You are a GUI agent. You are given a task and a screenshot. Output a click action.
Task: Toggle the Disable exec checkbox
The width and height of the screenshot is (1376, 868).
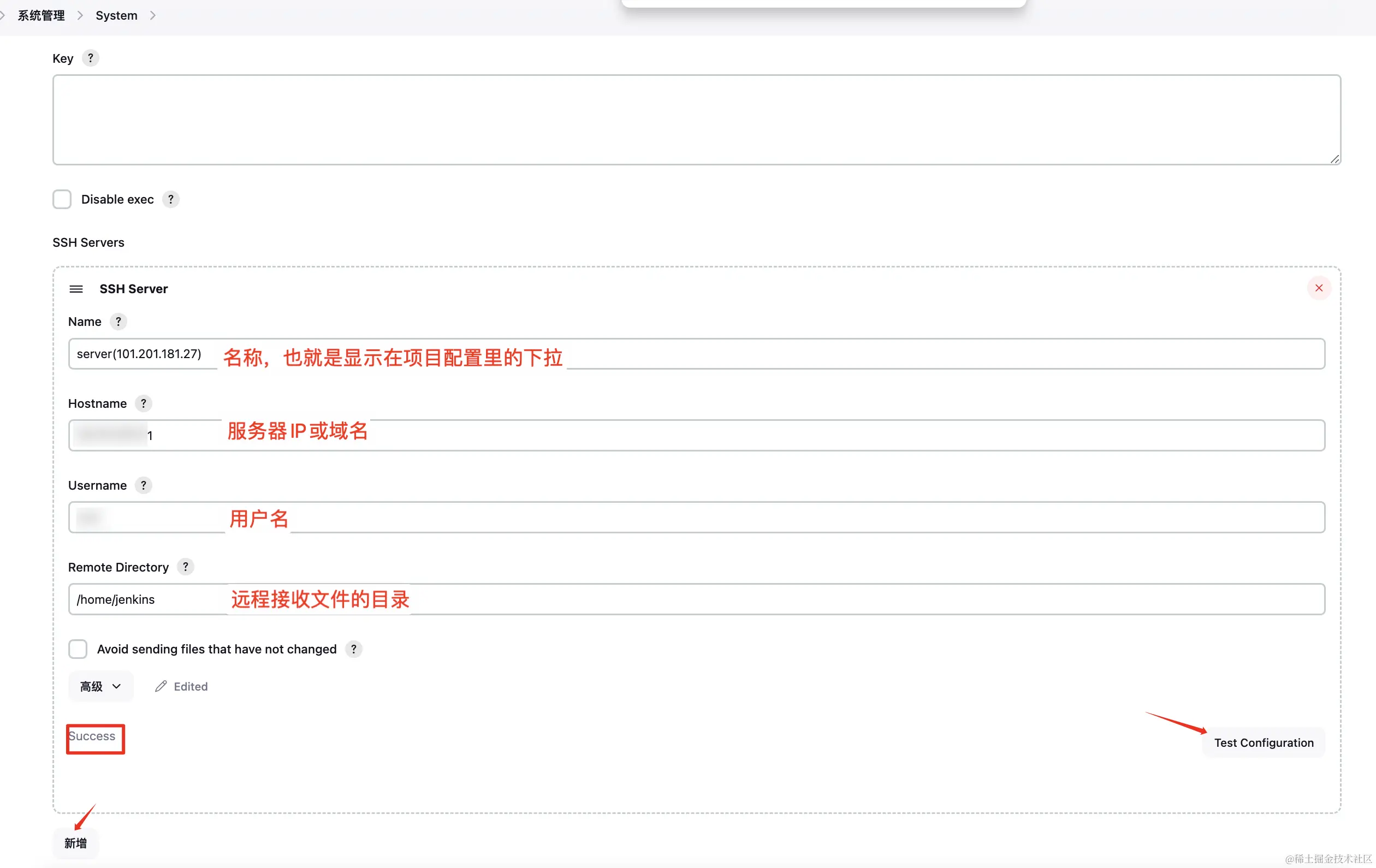pyautogui.click(x=62, y=199)
